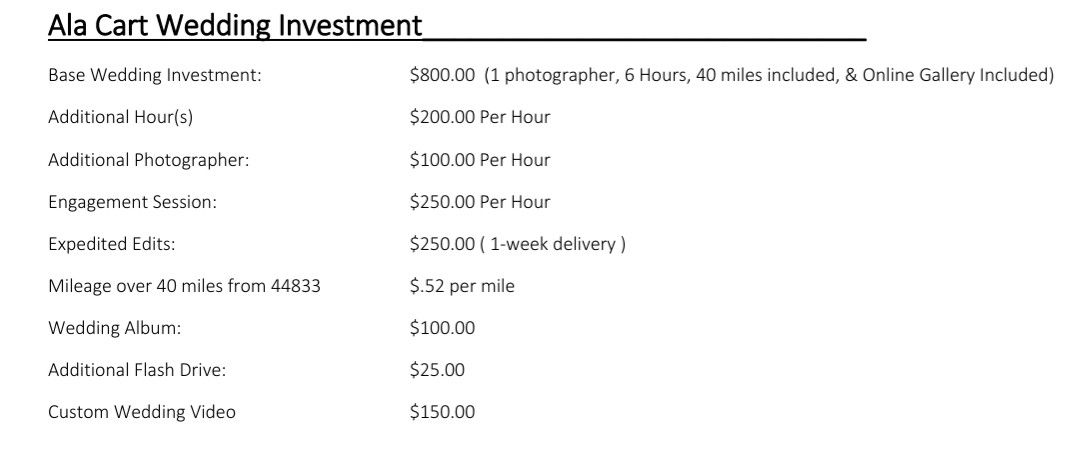Select the Mileage over 40 miles label

click(184, 286)
